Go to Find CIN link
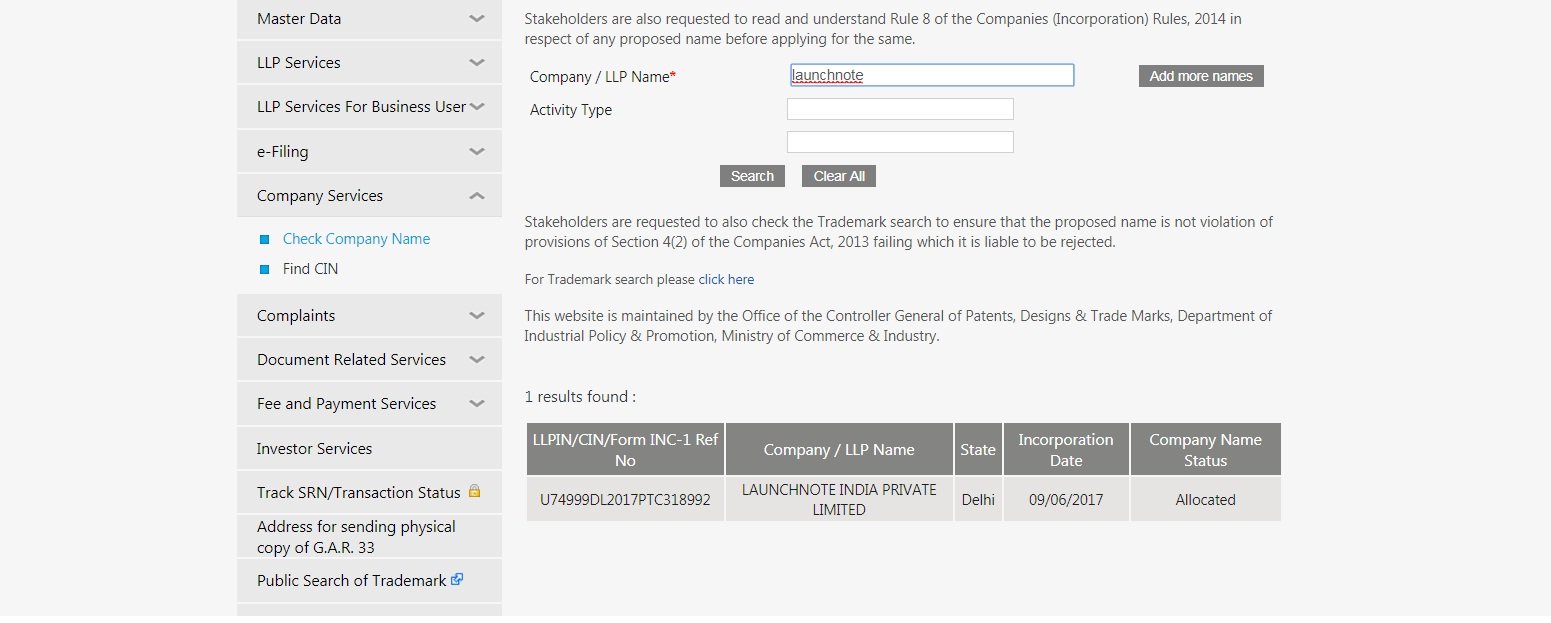1551x623 pixels. click(310, 269)
